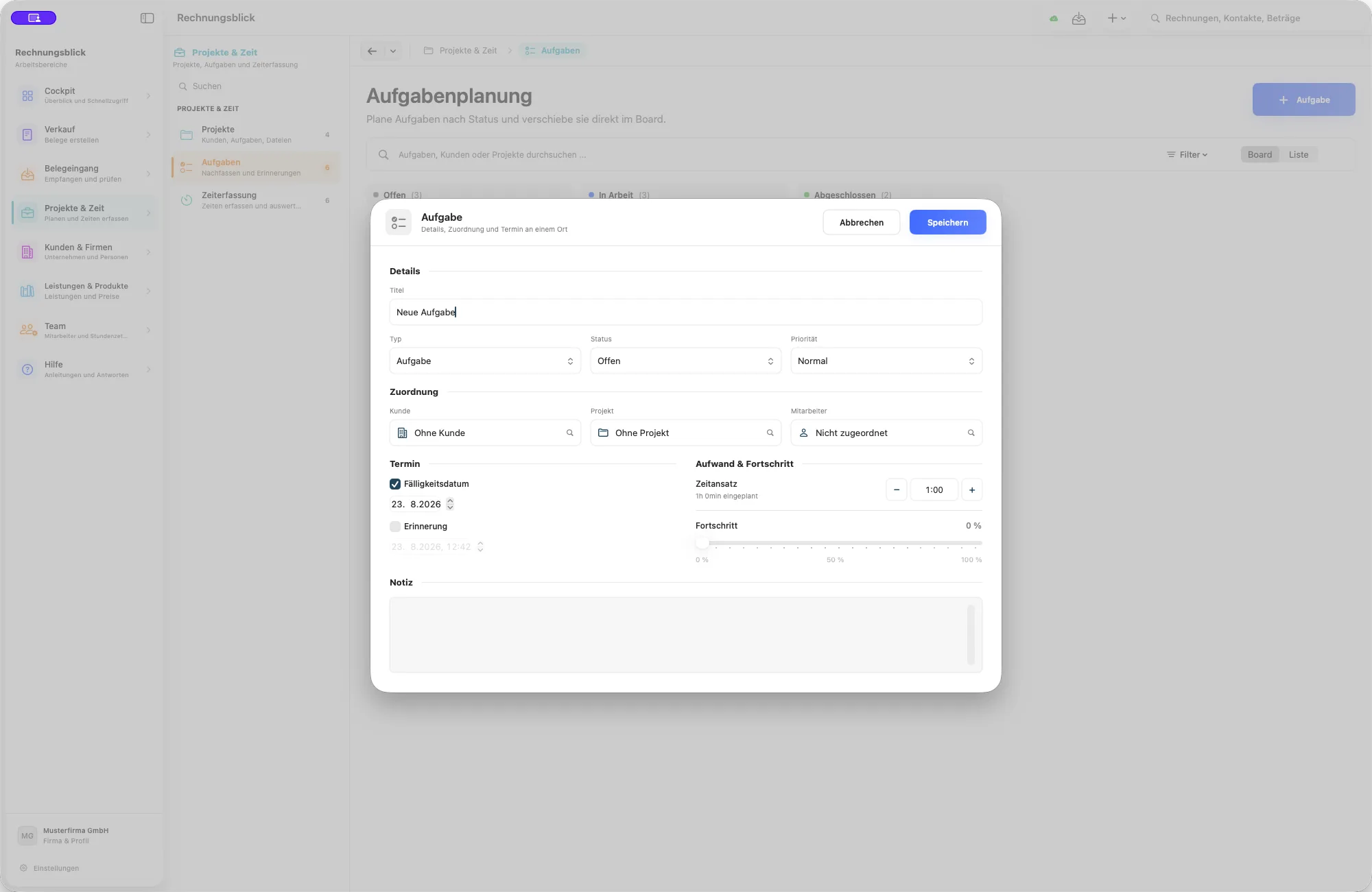Click the green cloud sync icon

pyautogui.click(x=1054, y=19)
